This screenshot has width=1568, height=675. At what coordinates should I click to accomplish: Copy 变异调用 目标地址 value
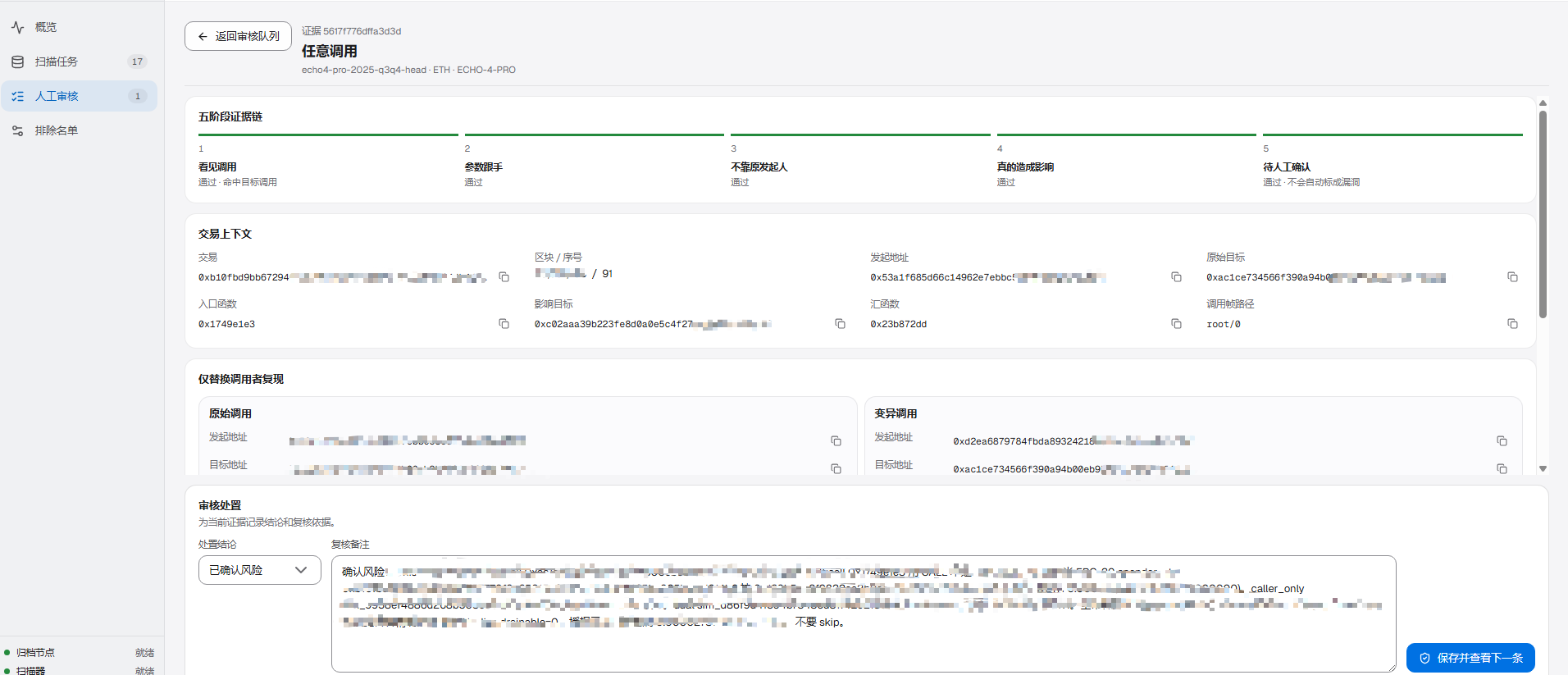click(1502, 469)
